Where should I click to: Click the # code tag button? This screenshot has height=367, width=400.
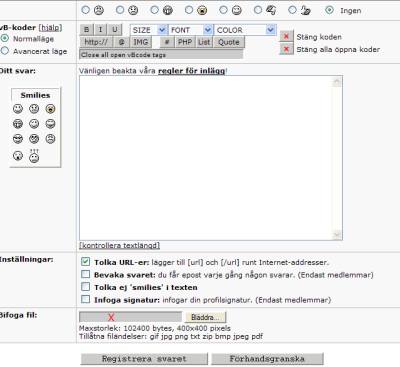(167, 42)
